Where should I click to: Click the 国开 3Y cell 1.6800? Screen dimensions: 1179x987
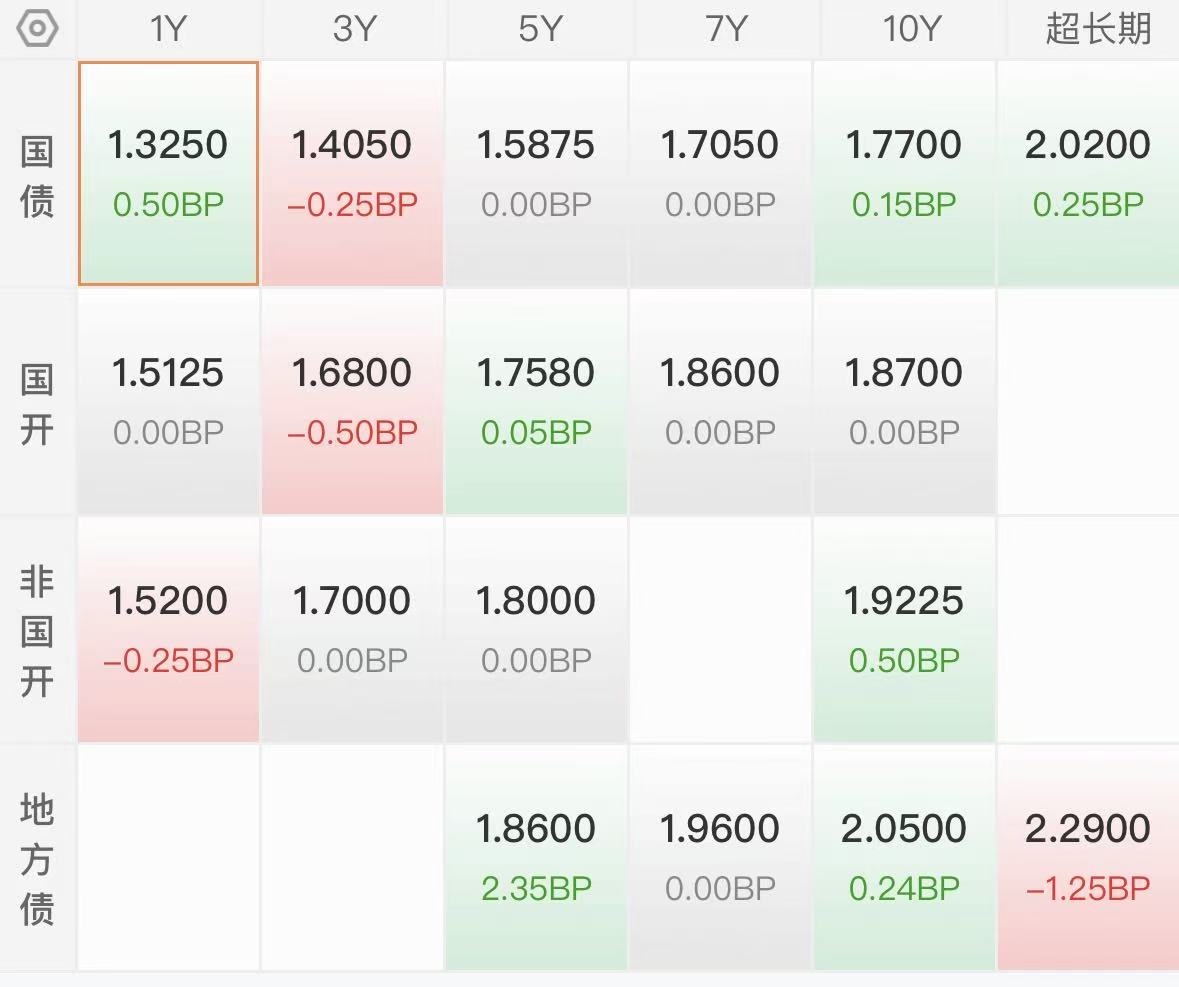pos(352,401)
